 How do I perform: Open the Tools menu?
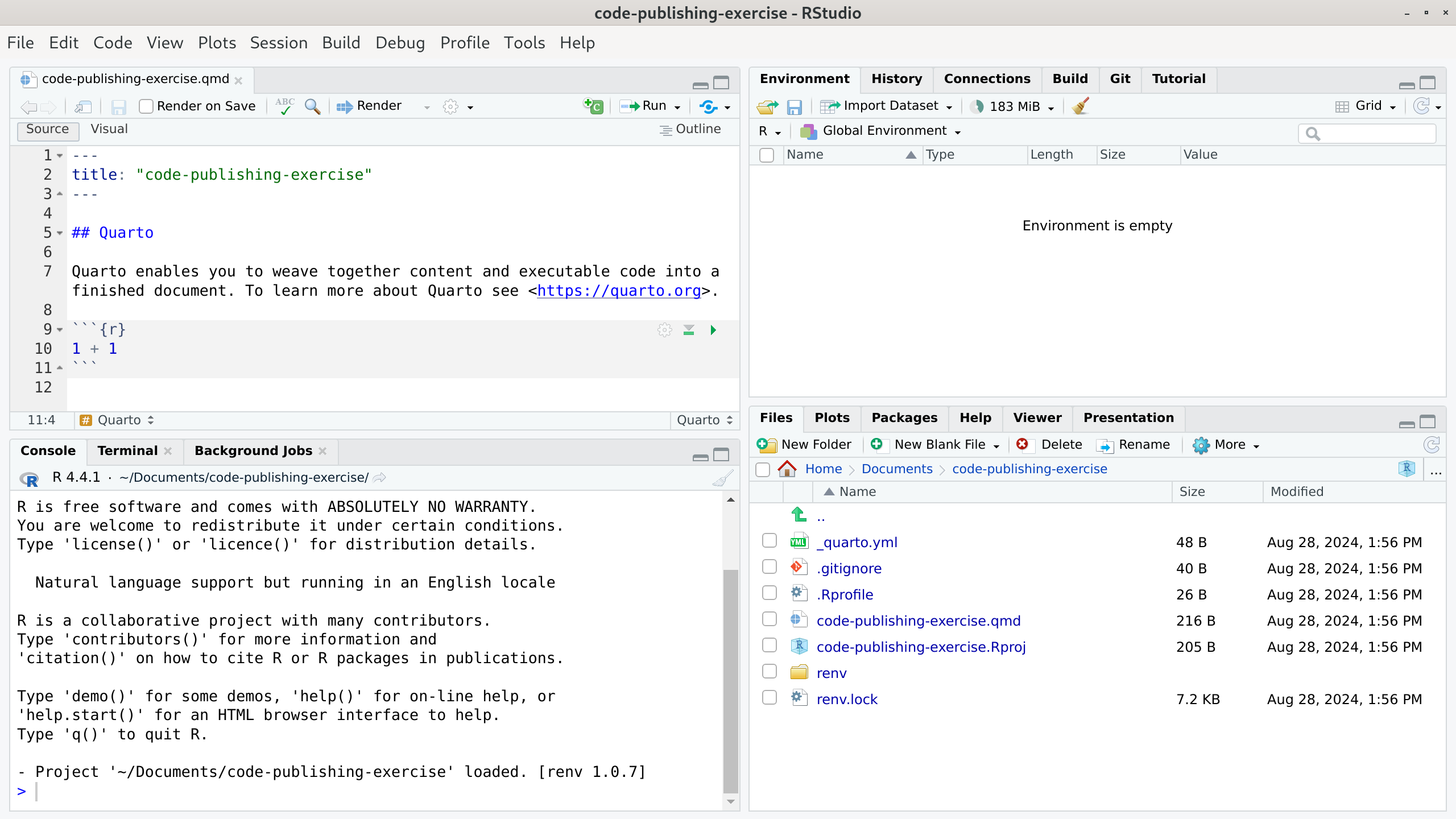[x=524, y=43]
